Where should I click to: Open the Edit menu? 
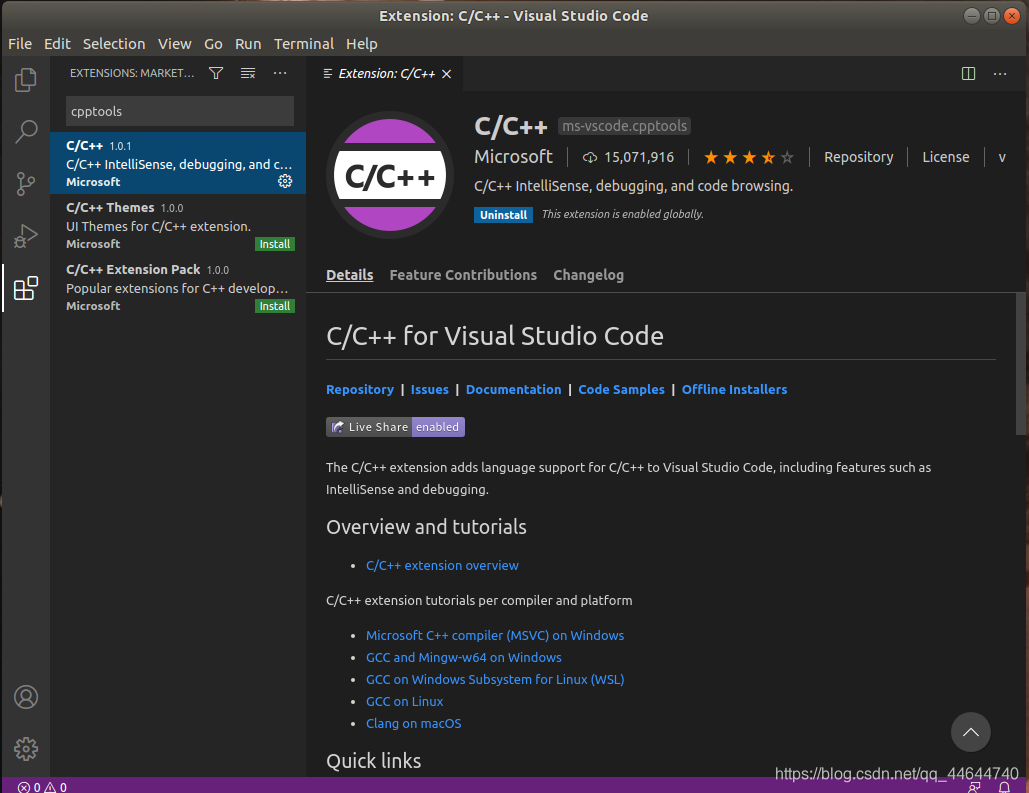coord(57,44)
